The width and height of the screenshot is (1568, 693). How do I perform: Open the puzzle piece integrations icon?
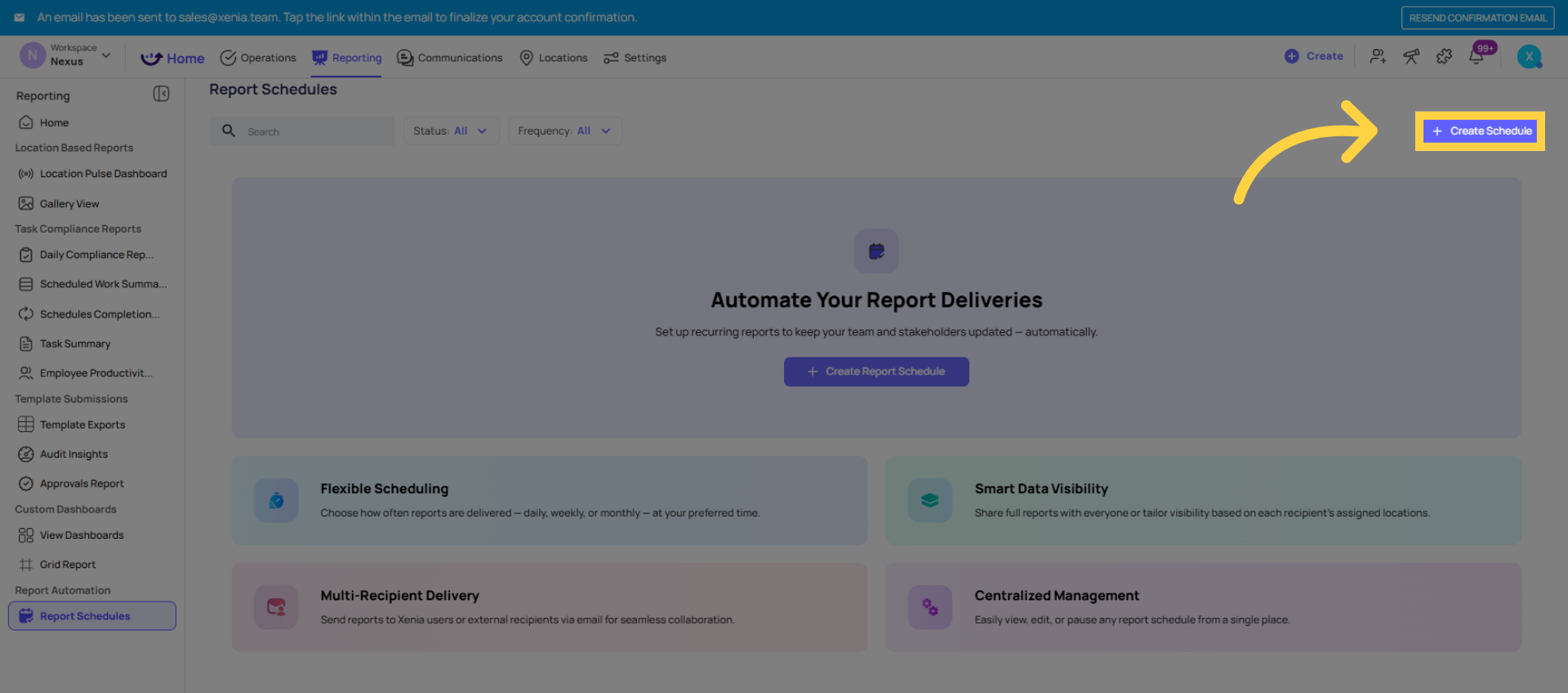[1444, 56]
